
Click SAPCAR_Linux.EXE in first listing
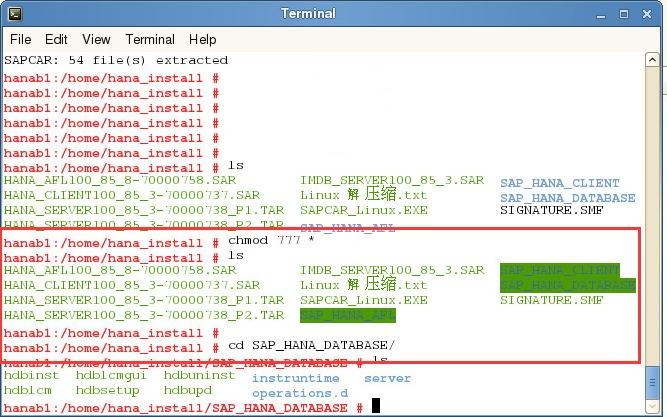click(364, 210)
